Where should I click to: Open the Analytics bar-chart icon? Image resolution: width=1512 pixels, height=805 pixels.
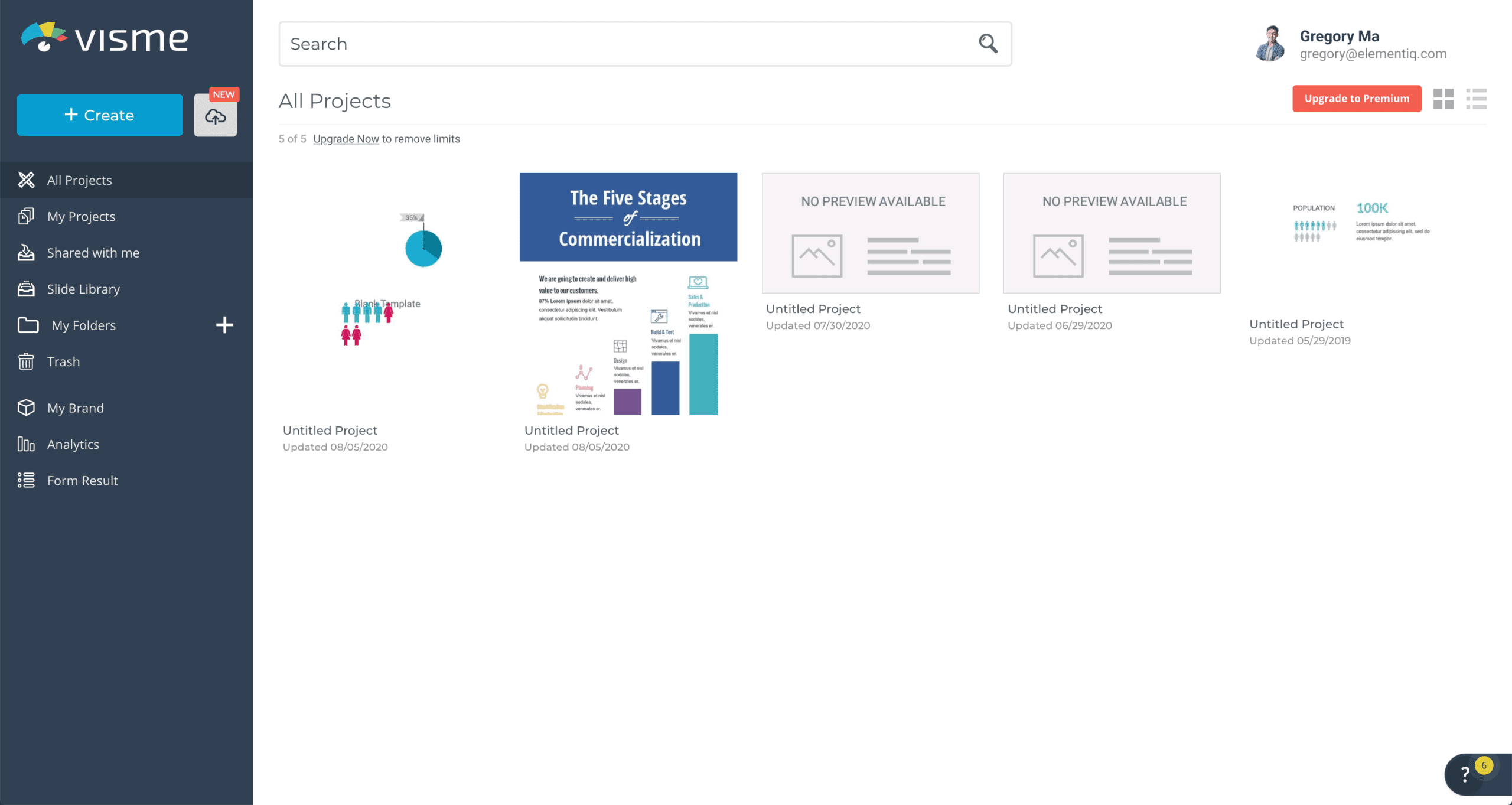point(26,444)
